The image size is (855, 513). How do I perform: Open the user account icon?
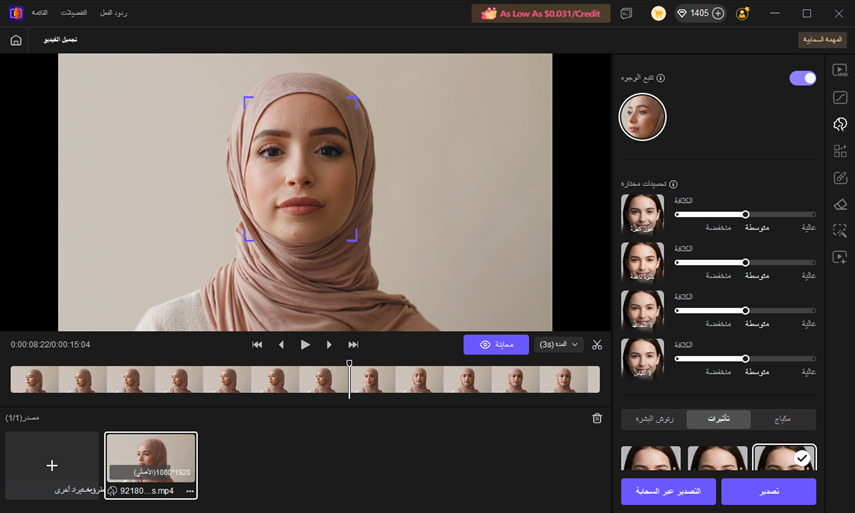pos(742,13)
